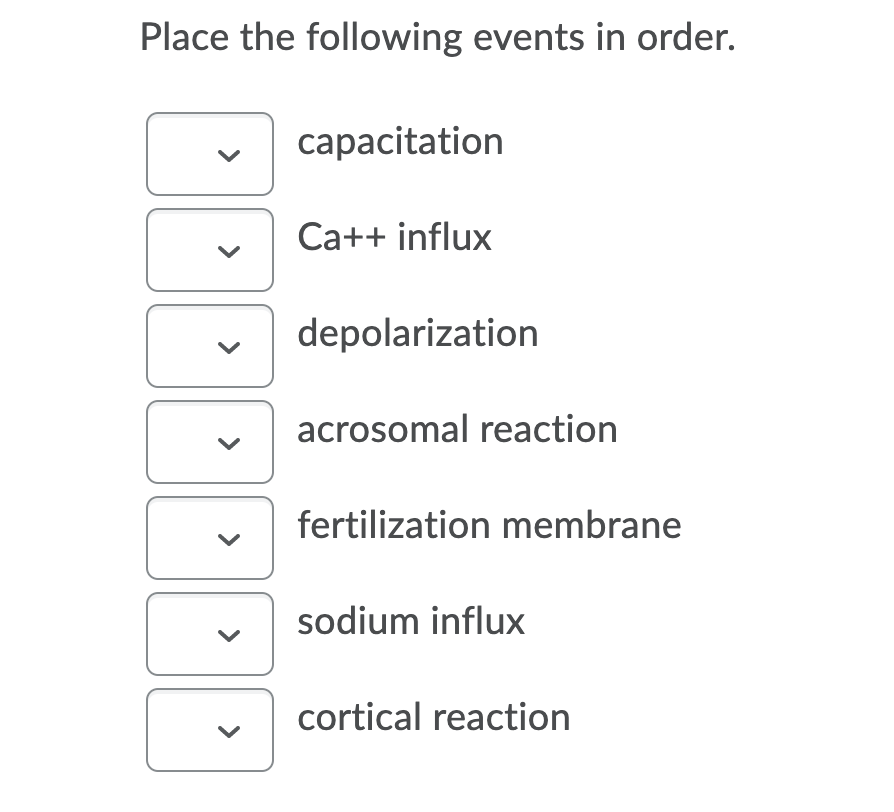Open the dropdown next to depolarization
This screenshot has height=812, width=894.
click(209, 346)
